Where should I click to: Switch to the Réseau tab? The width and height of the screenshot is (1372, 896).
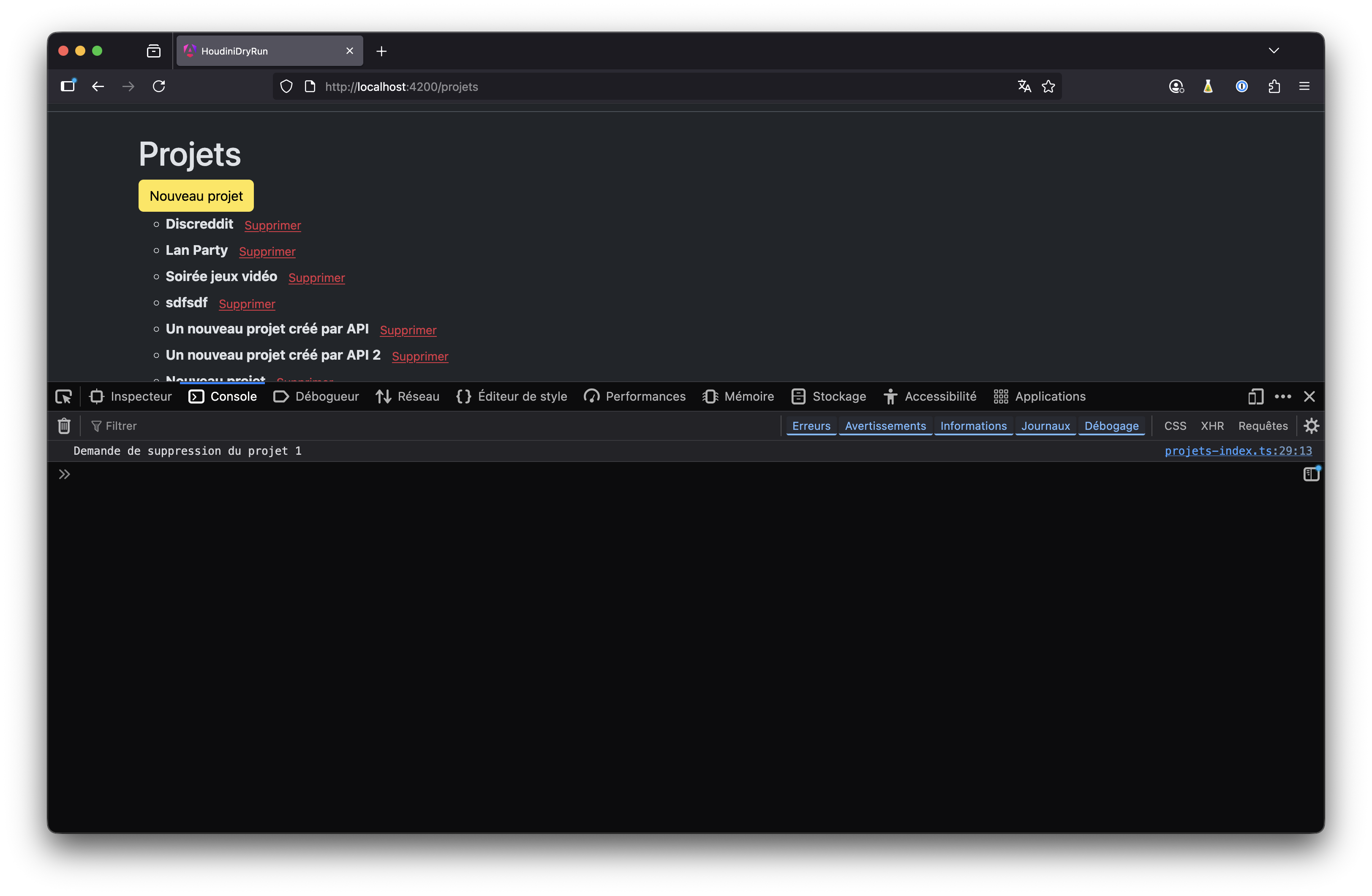click(x=408, y=396)
